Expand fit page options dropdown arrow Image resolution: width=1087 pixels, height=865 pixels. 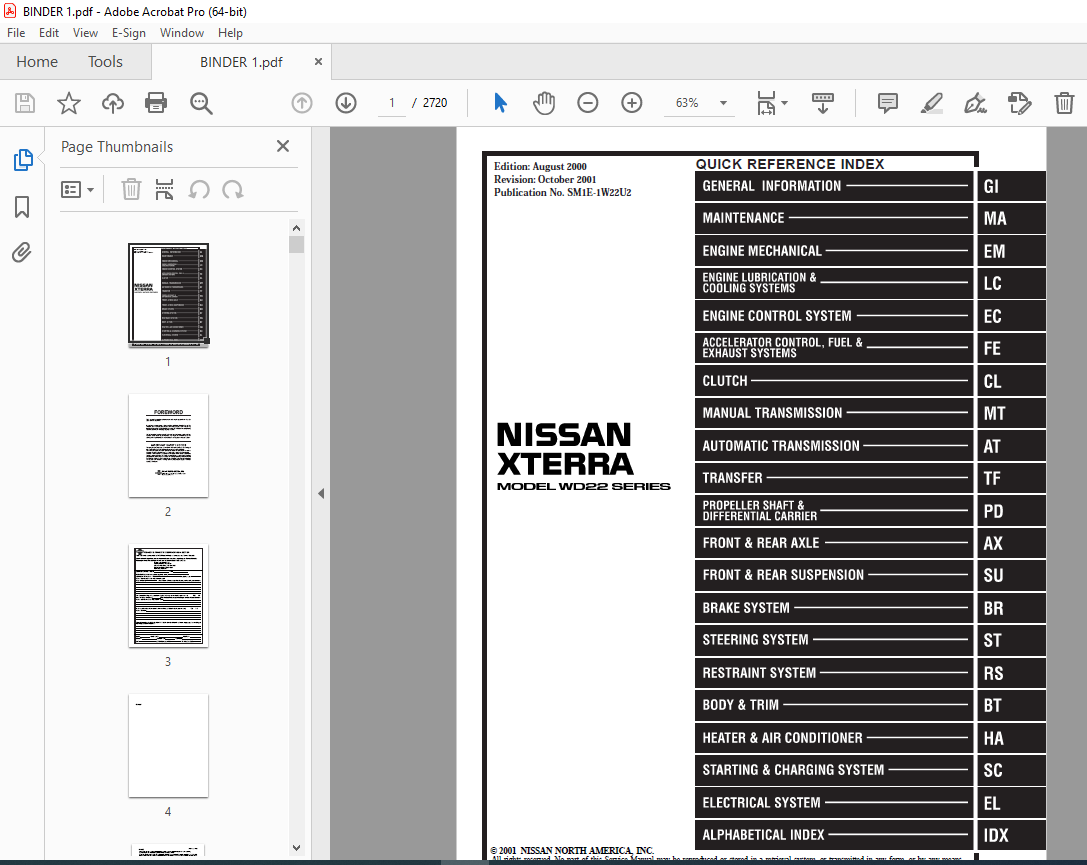coord(785,103)
